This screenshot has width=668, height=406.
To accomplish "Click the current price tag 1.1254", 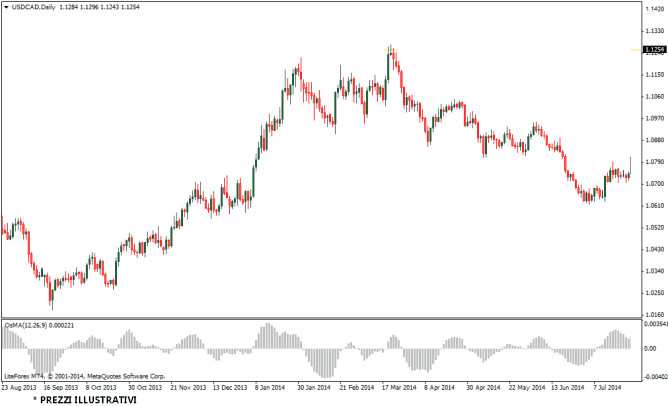I will pyautogui.click(x=655, y=49).
